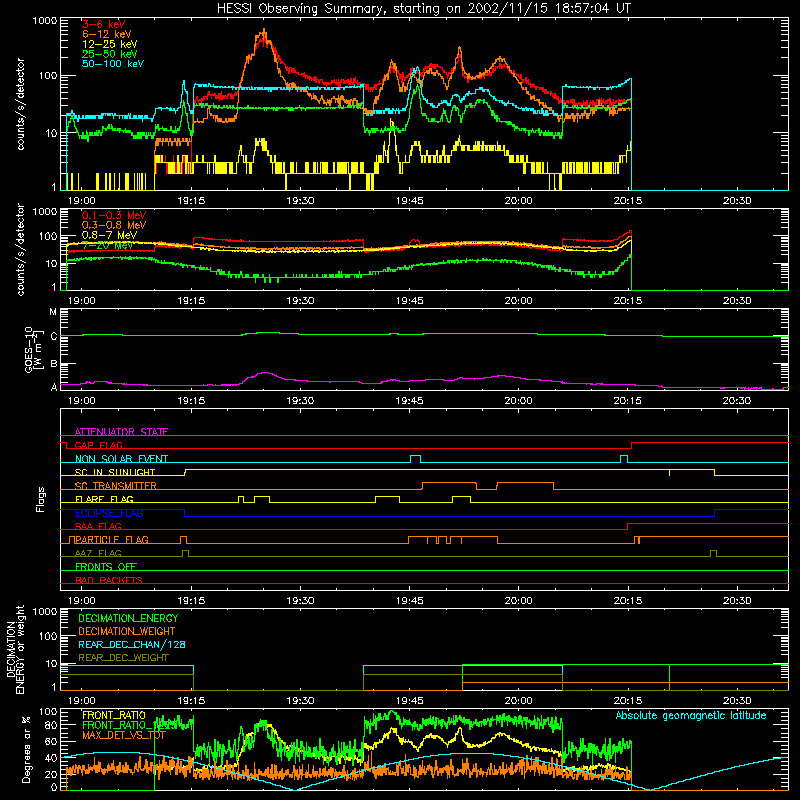
Task: Click the 1000 tick of top keV panel
Action: pyautogui.click(x=45, y=21)
